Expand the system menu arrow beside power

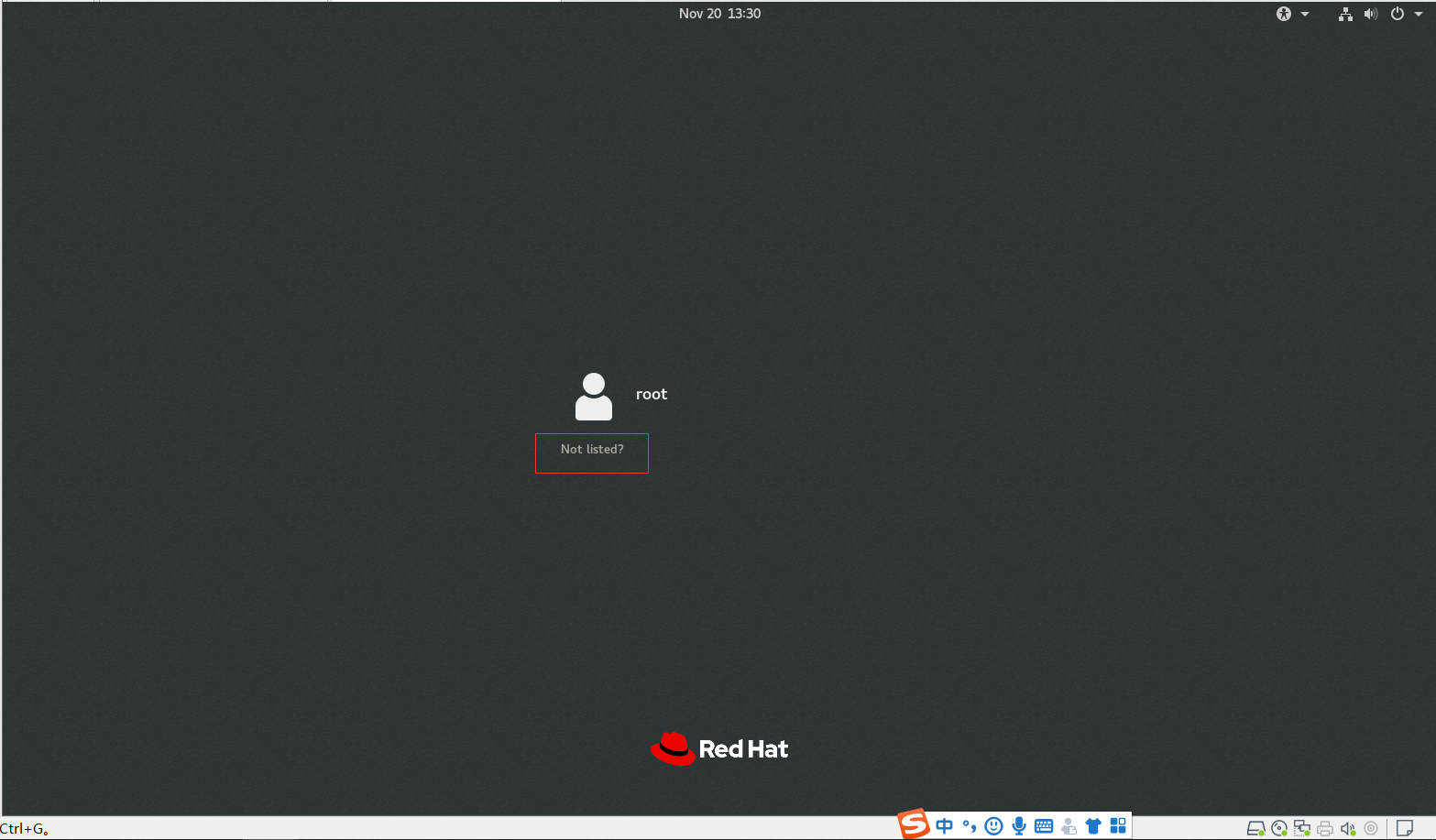click(1419, 14)
